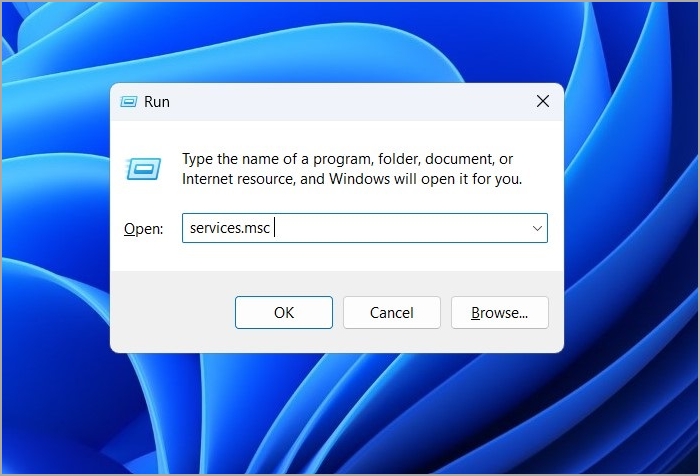Click the large Run icon beside the description
Screen dimensions: 700x476
(x=143, y=169)
